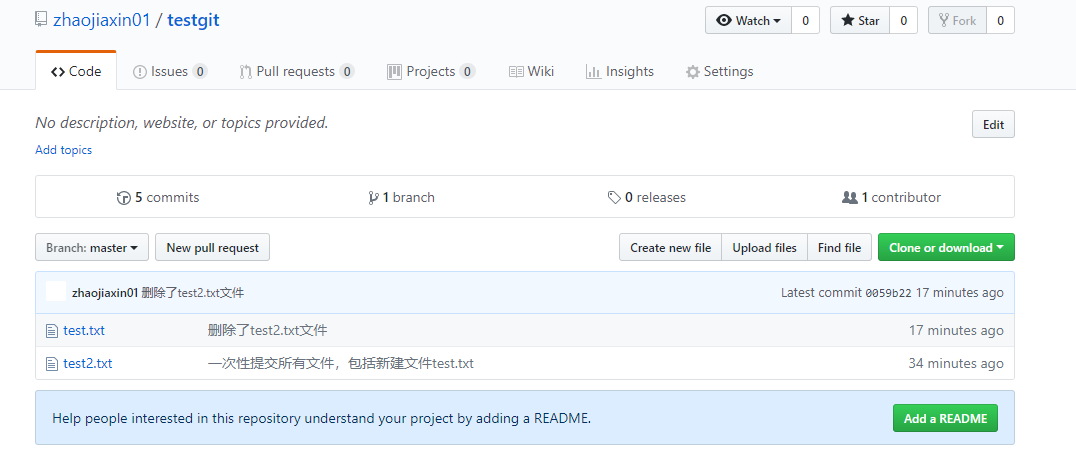Expand the Clone or download menu
This screenshot has width=1076, height=472.
946,248
